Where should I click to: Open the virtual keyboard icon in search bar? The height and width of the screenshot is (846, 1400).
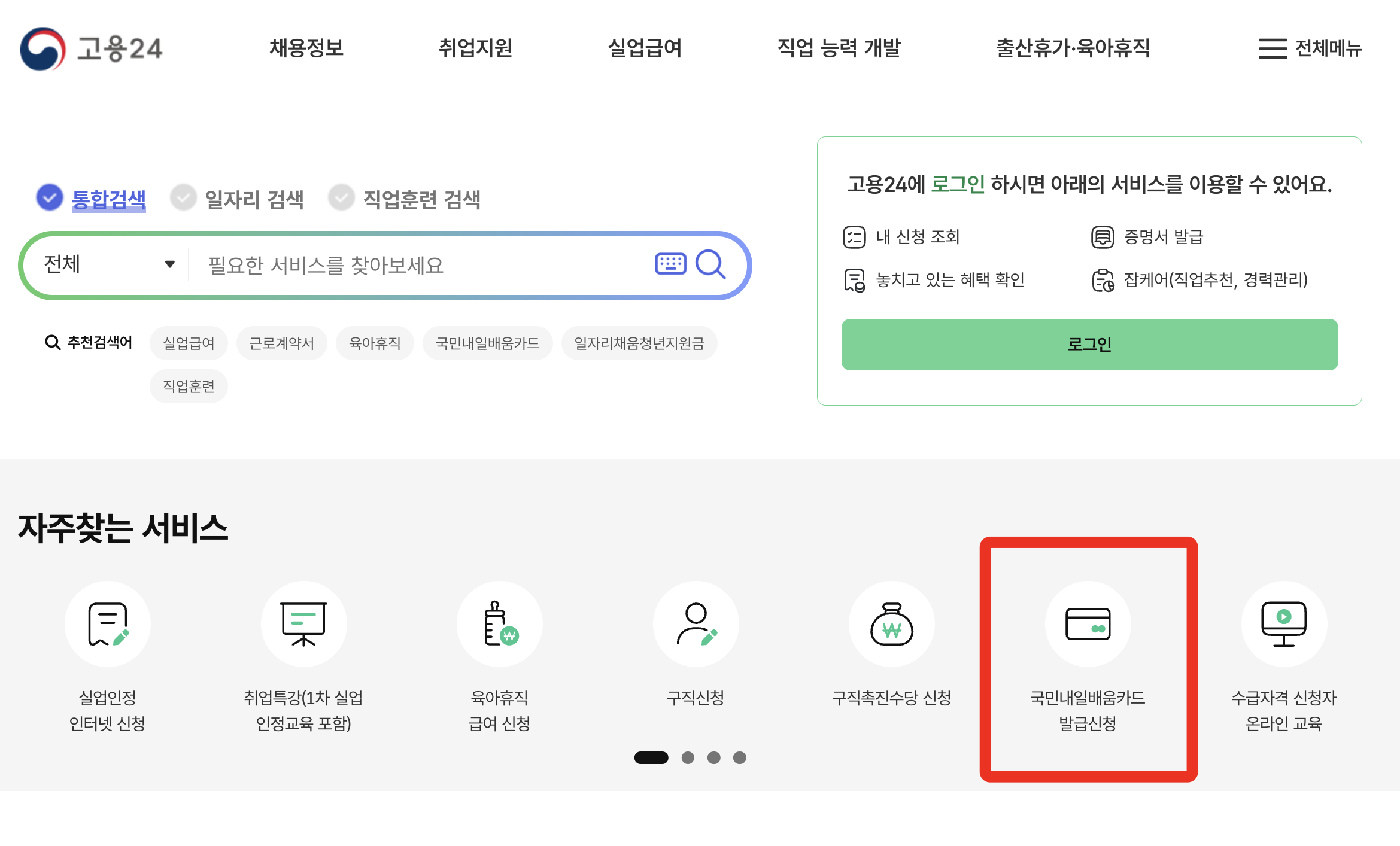tap(670, 264)
